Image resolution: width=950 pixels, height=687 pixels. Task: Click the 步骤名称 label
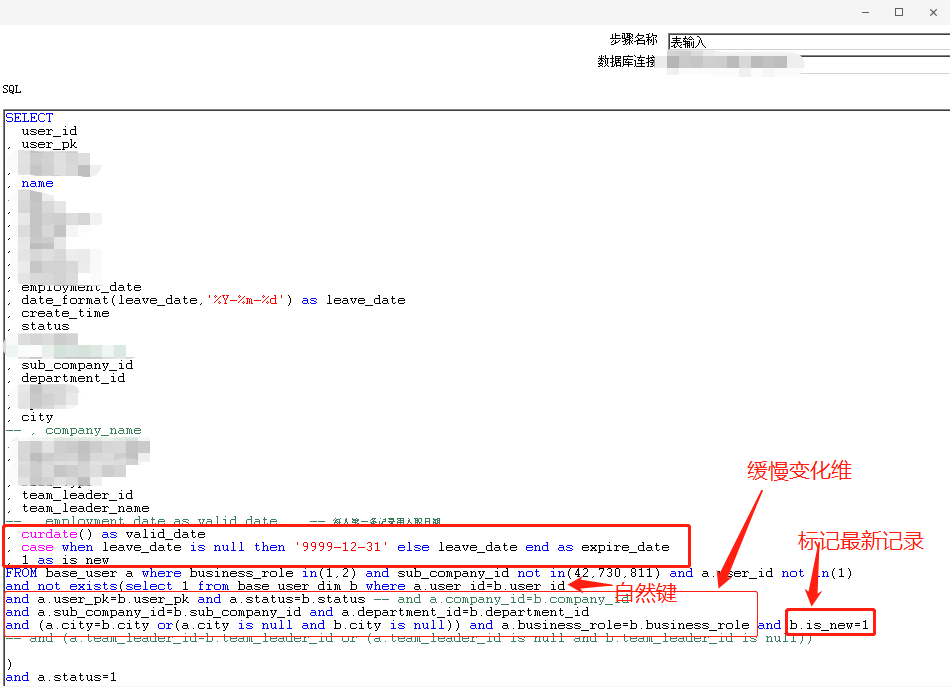tap(633, 39)
